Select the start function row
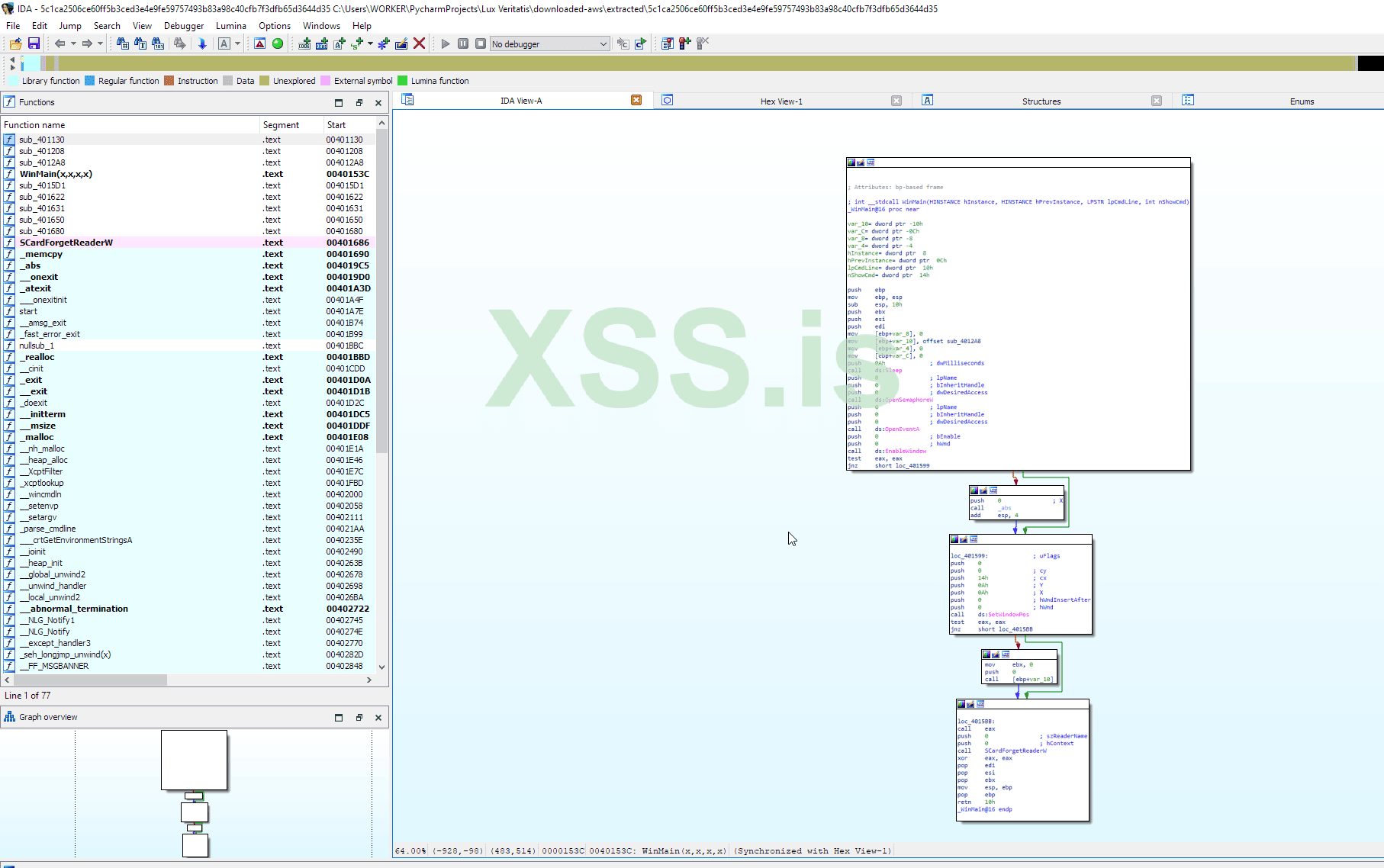Viewport: 1384px width, 868px height. pyautogui.click(x=188, y=311)
